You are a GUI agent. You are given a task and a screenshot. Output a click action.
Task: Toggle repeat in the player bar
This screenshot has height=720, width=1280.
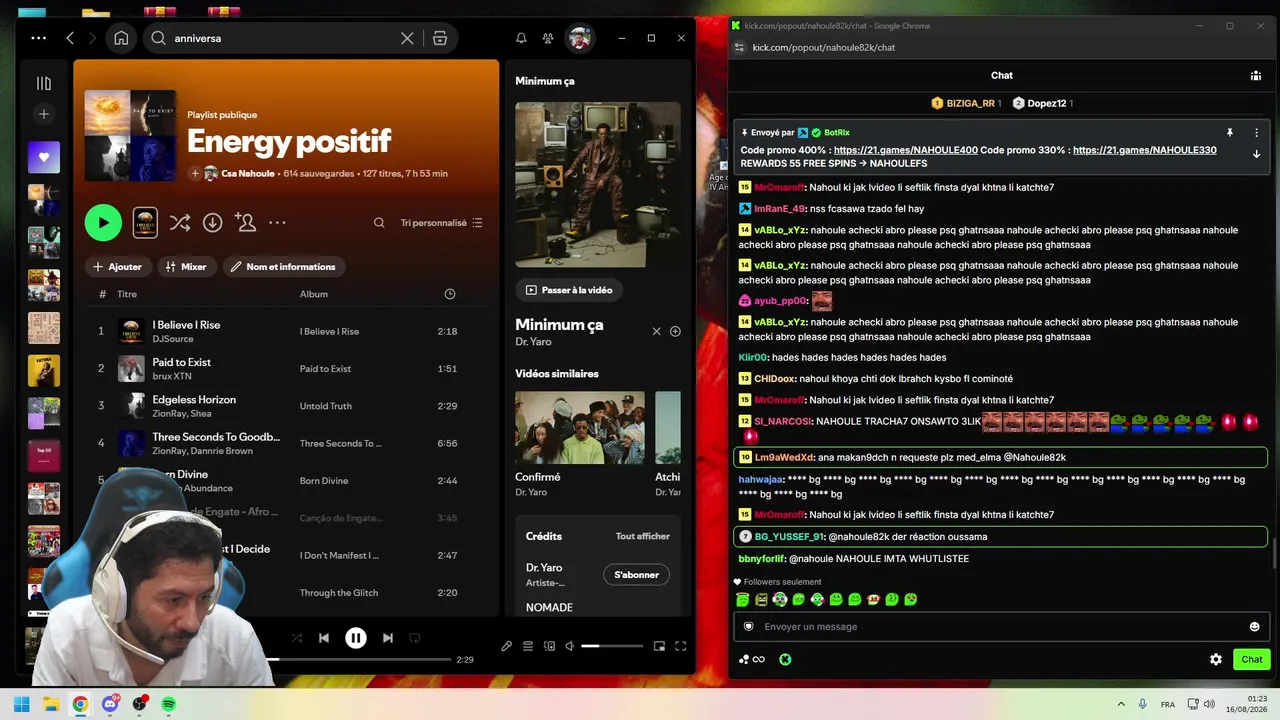click(415, 638)
